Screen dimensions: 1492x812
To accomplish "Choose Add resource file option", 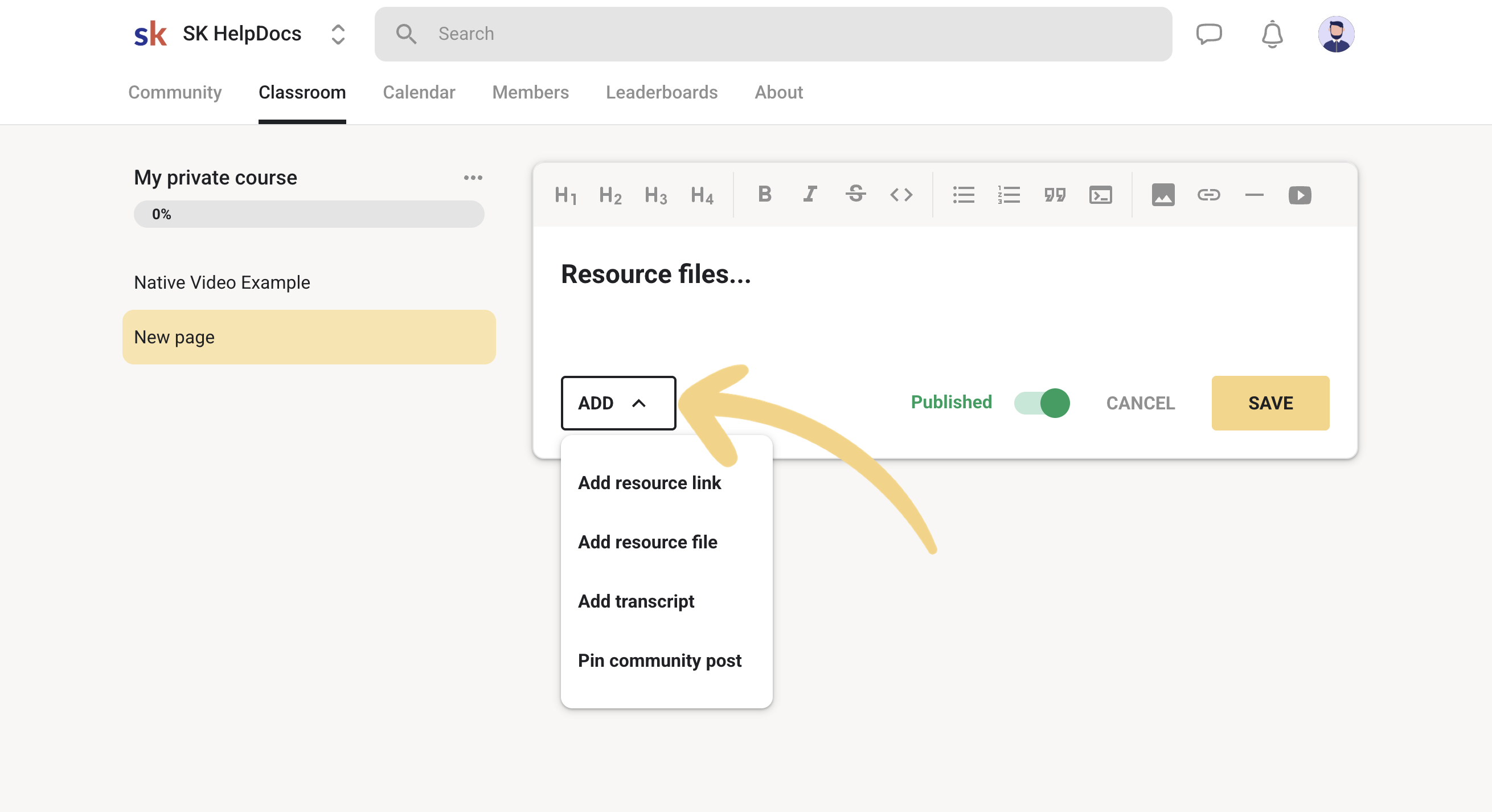I will tap(647, 542).
